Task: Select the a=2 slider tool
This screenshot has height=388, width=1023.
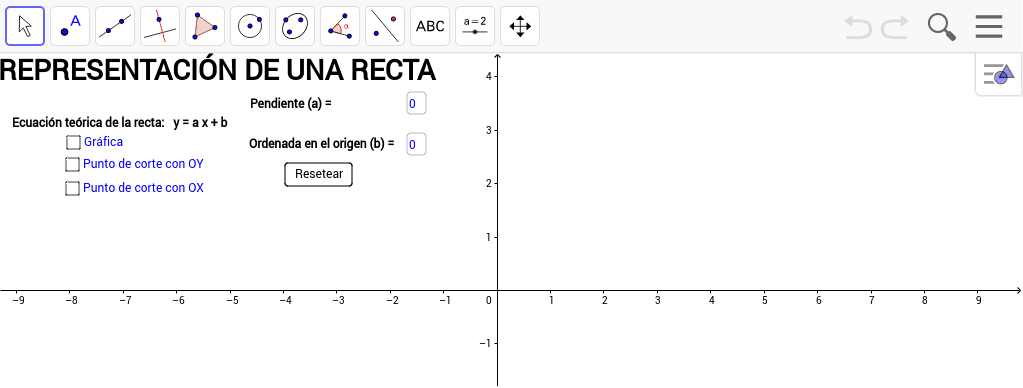Action: click(475, 26)
